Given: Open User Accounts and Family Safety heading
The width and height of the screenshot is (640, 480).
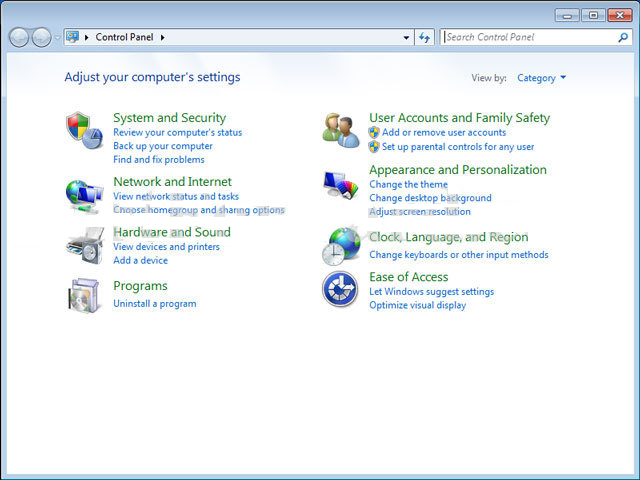Looking at the screenshot, I should pyautogui.click(x=460, y=118).
